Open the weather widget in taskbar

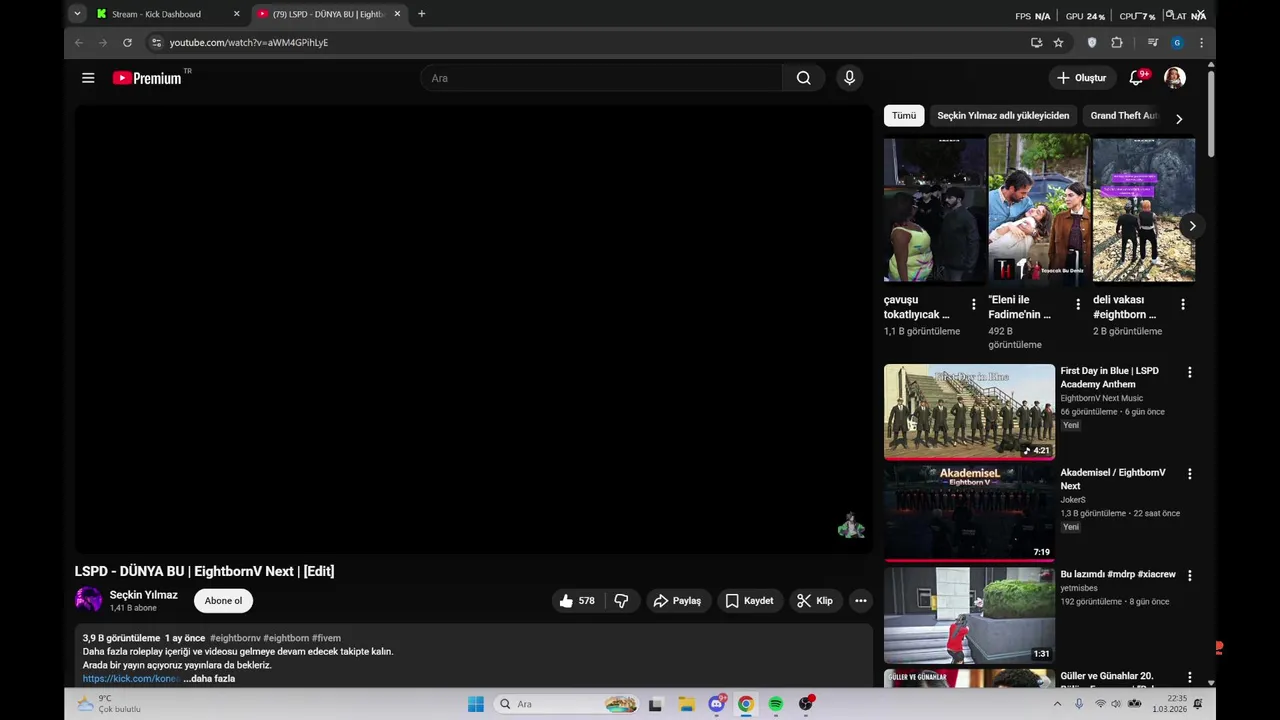coord(109,704)
